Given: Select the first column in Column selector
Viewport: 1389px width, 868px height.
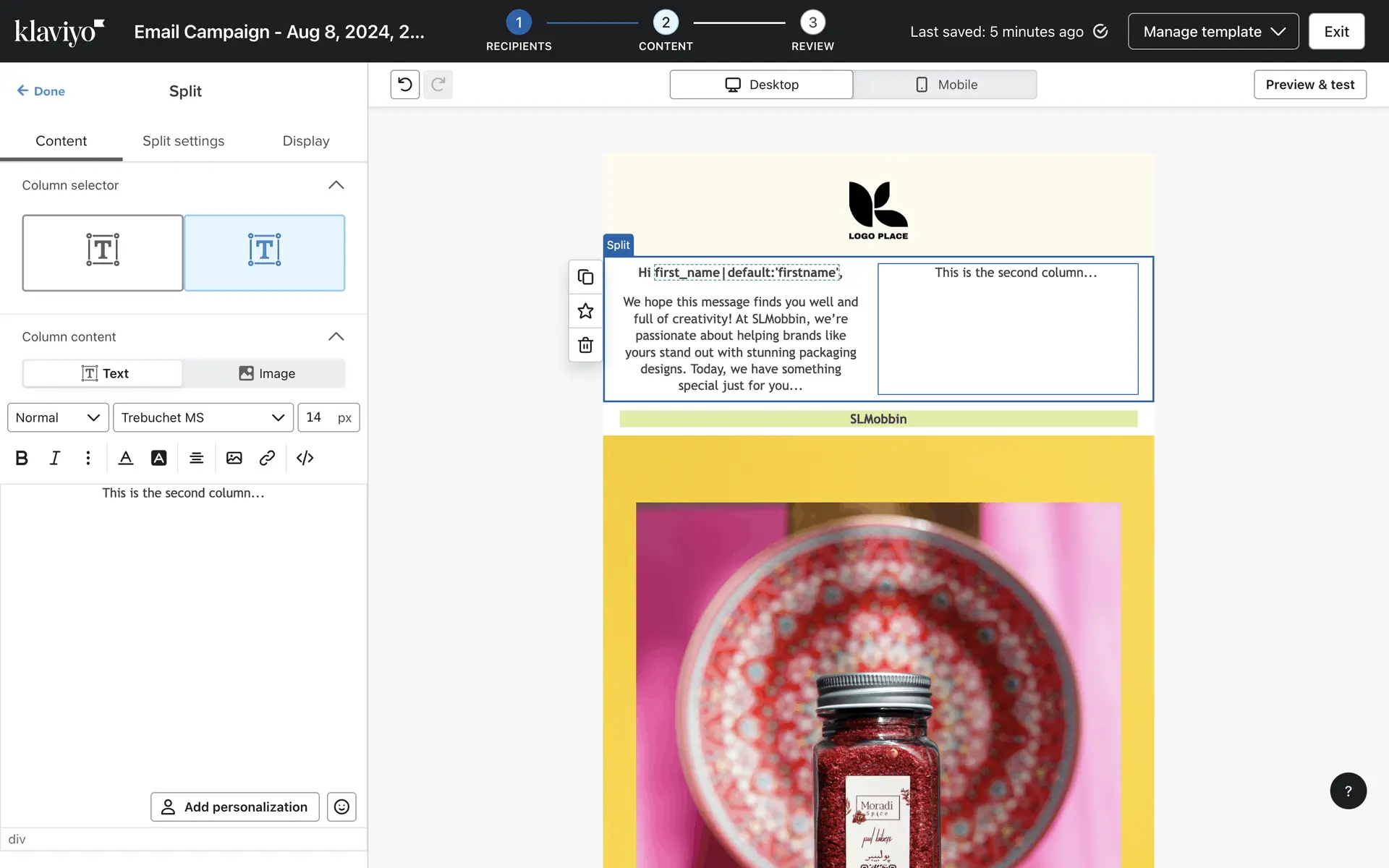Looking at the screenshot, I should (x=103, y=252).
